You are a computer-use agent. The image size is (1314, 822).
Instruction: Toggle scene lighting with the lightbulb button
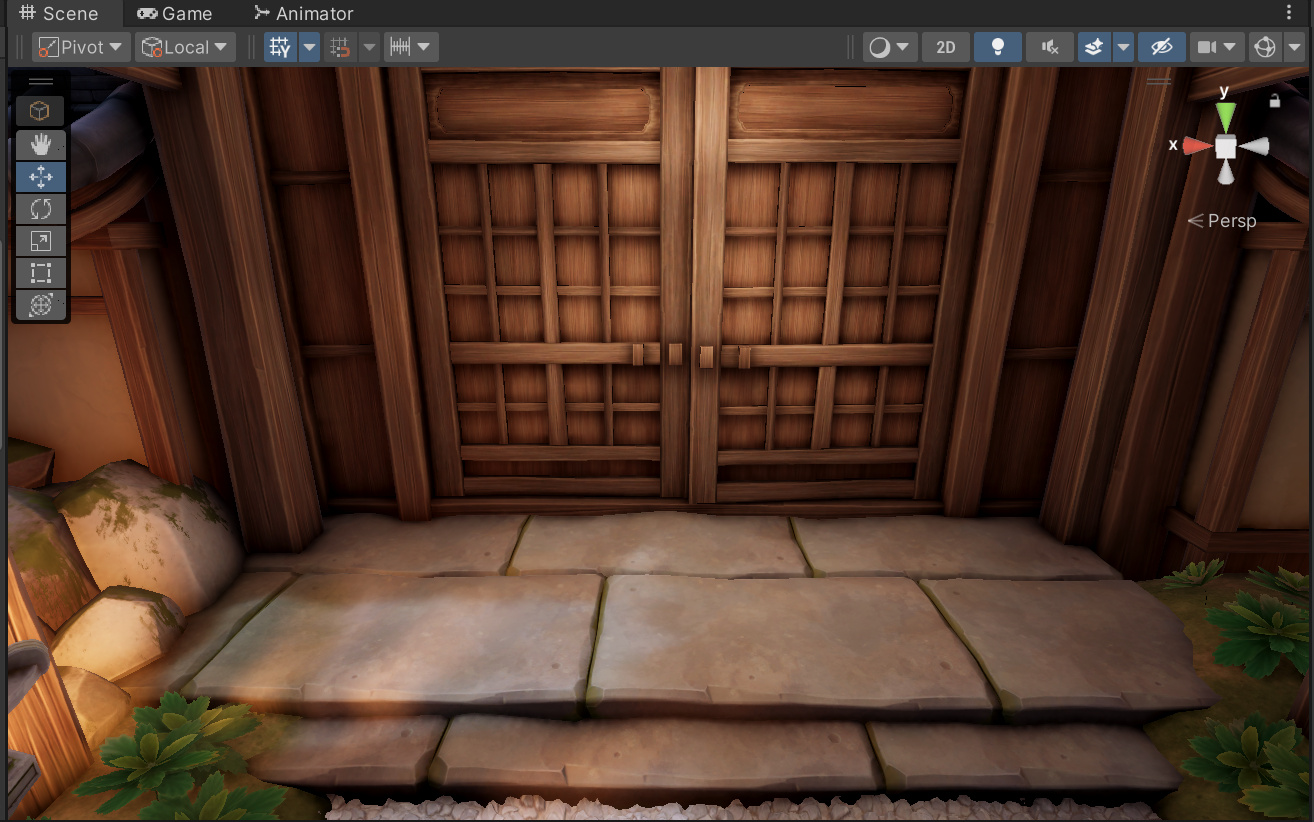point(997,47)
